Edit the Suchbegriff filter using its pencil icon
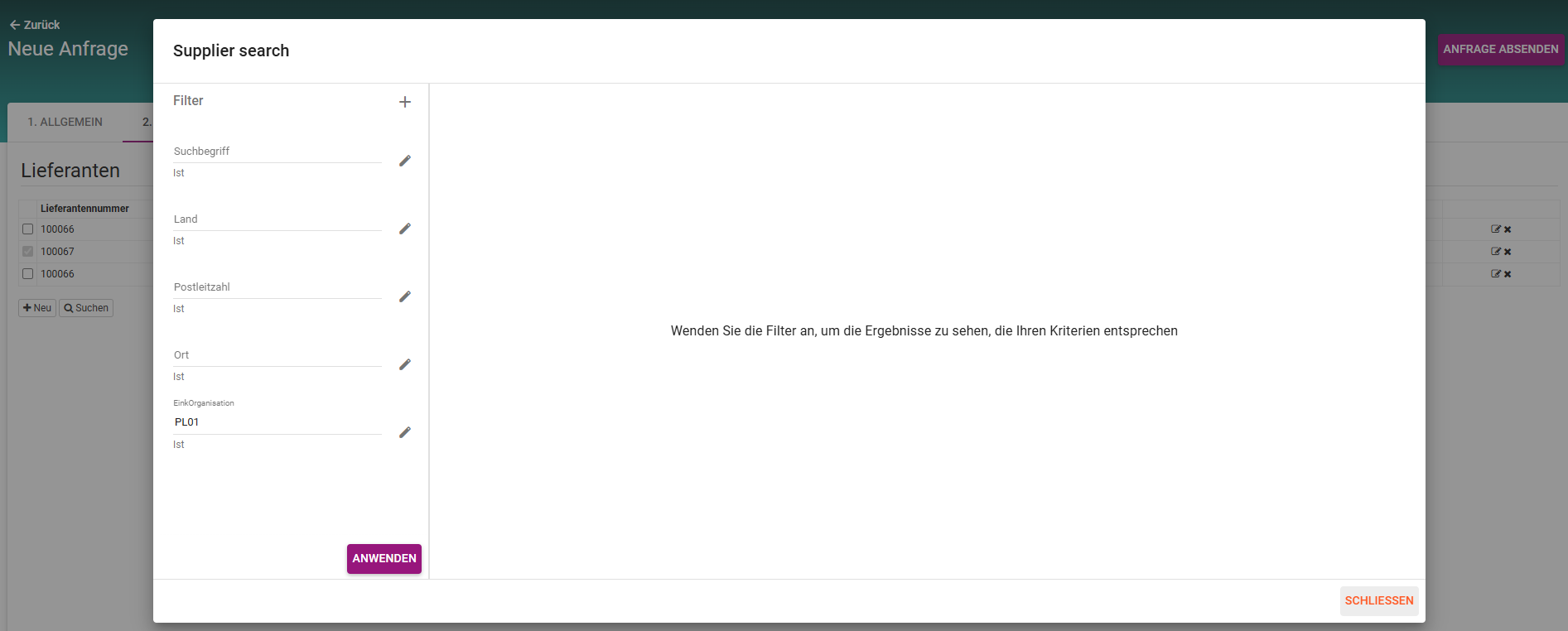 point(405,161)
